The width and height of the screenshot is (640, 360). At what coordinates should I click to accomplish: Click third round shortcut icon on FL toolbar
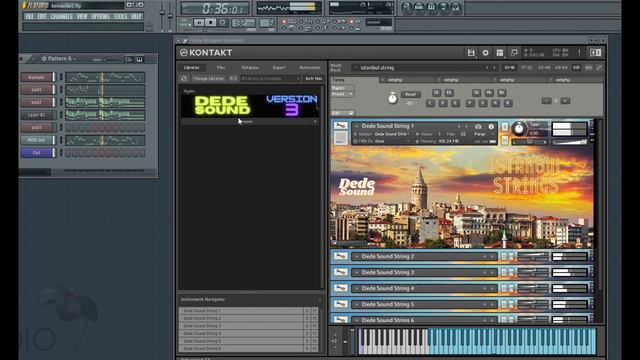[x=431, y=7]
